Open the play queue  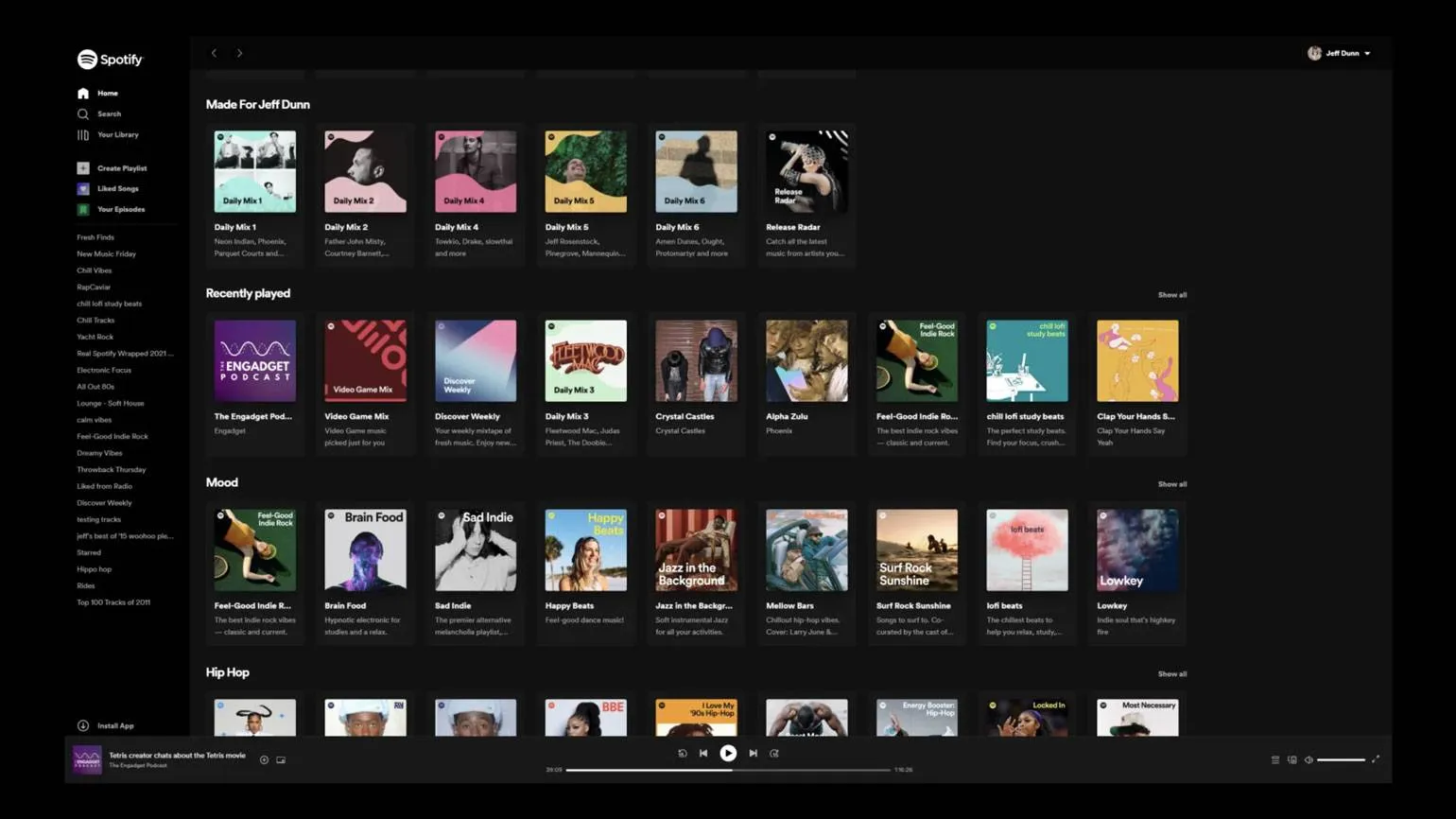pyautogui.click(x=1275, y=760)
